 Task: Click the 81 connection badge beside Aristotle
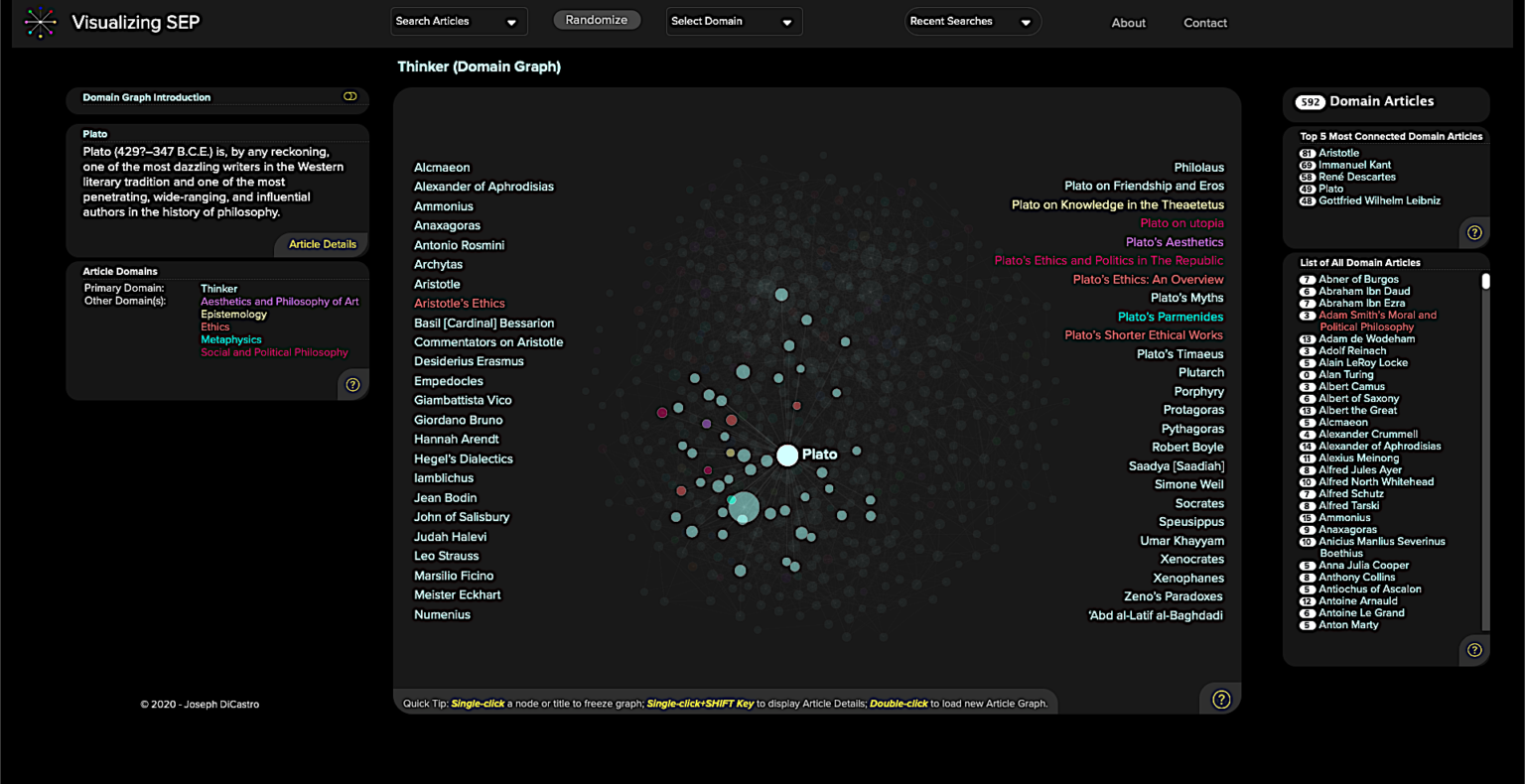click(1308, 152)
